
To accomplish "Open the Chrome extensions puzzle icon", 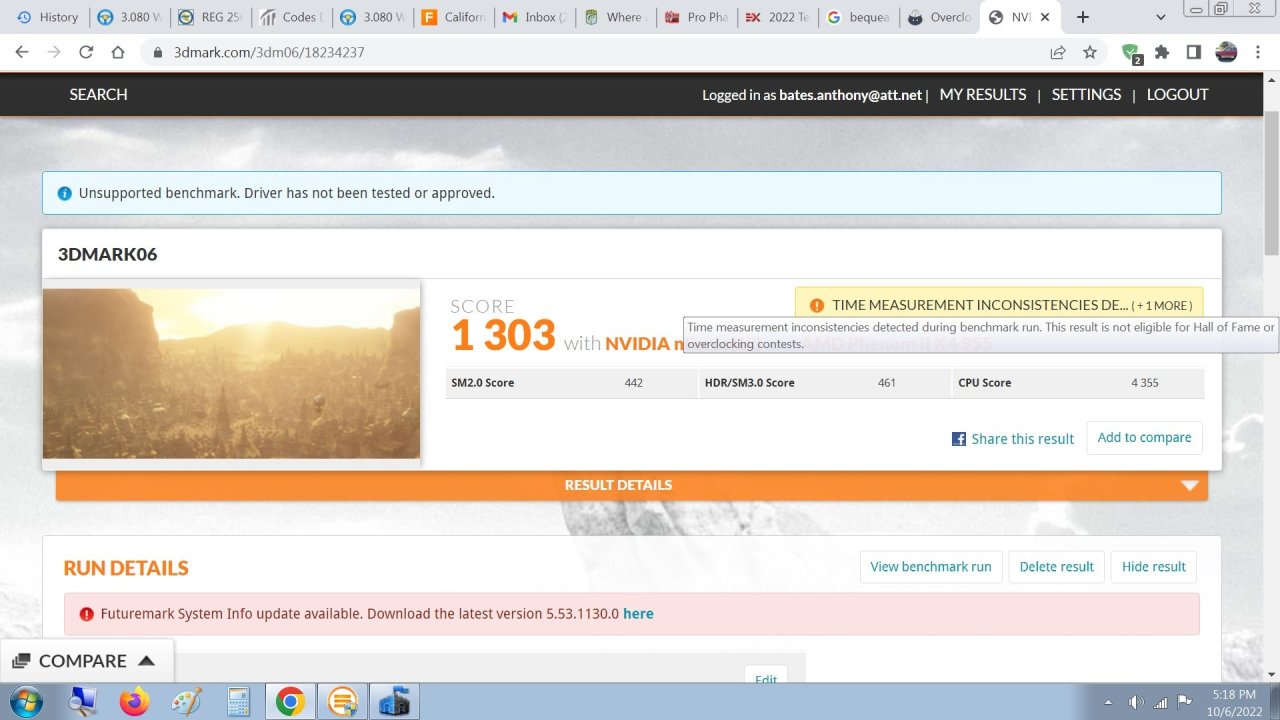I will pyautogui.click(x=1163, y=52).
